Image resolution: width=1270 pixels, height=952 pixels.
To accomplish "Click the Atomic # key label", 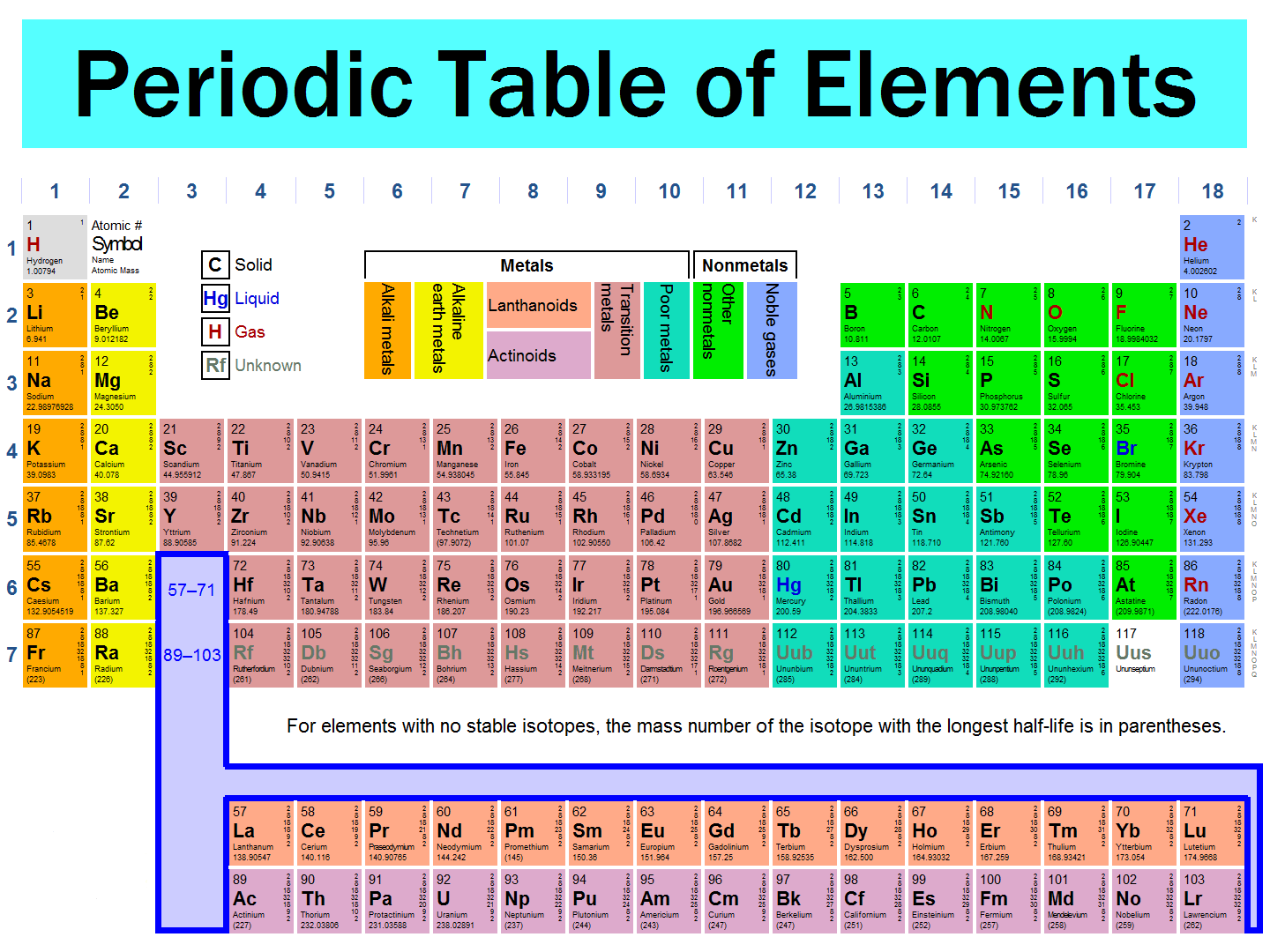I will pos(116,226).
